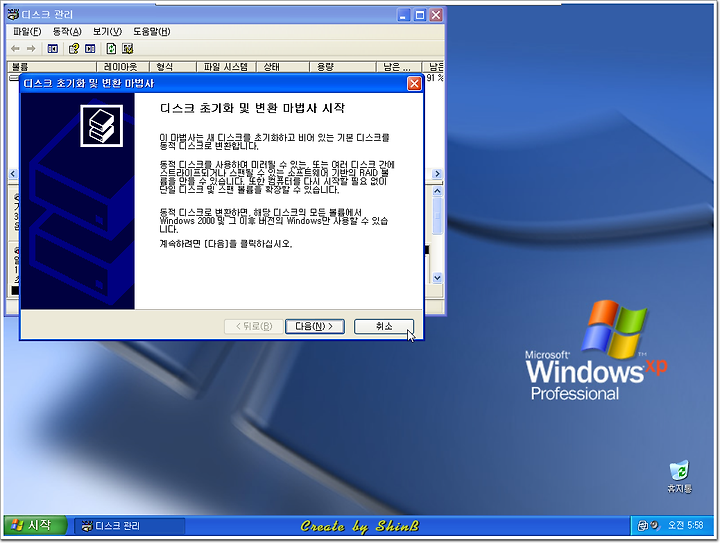Sort by the 볼륨 column header
This screenshot has height=543, width=720.
[x=52, y=67]
